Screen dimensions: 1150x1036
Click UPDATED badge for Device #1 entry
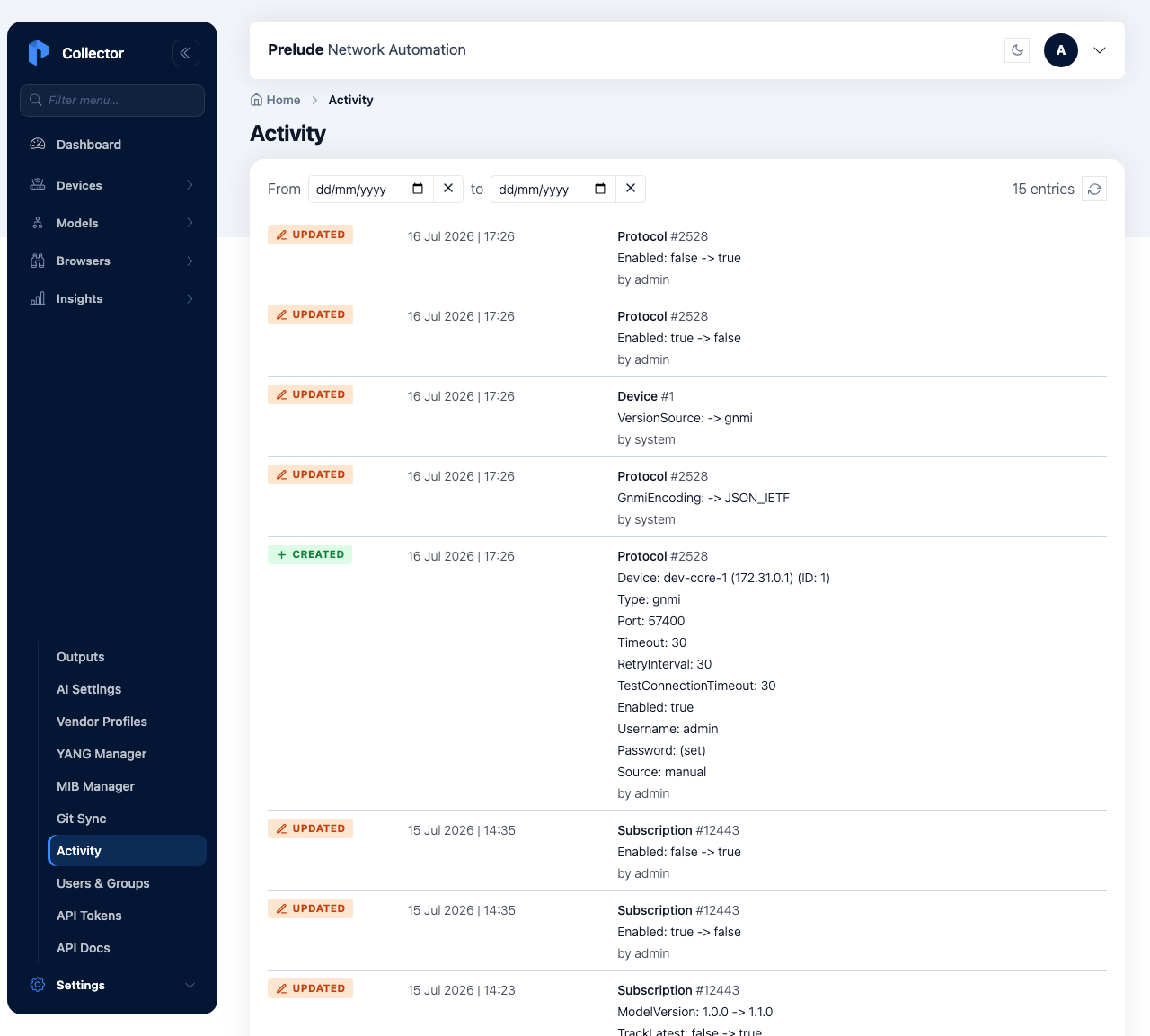pyautogui.click(x=310, y=394)
